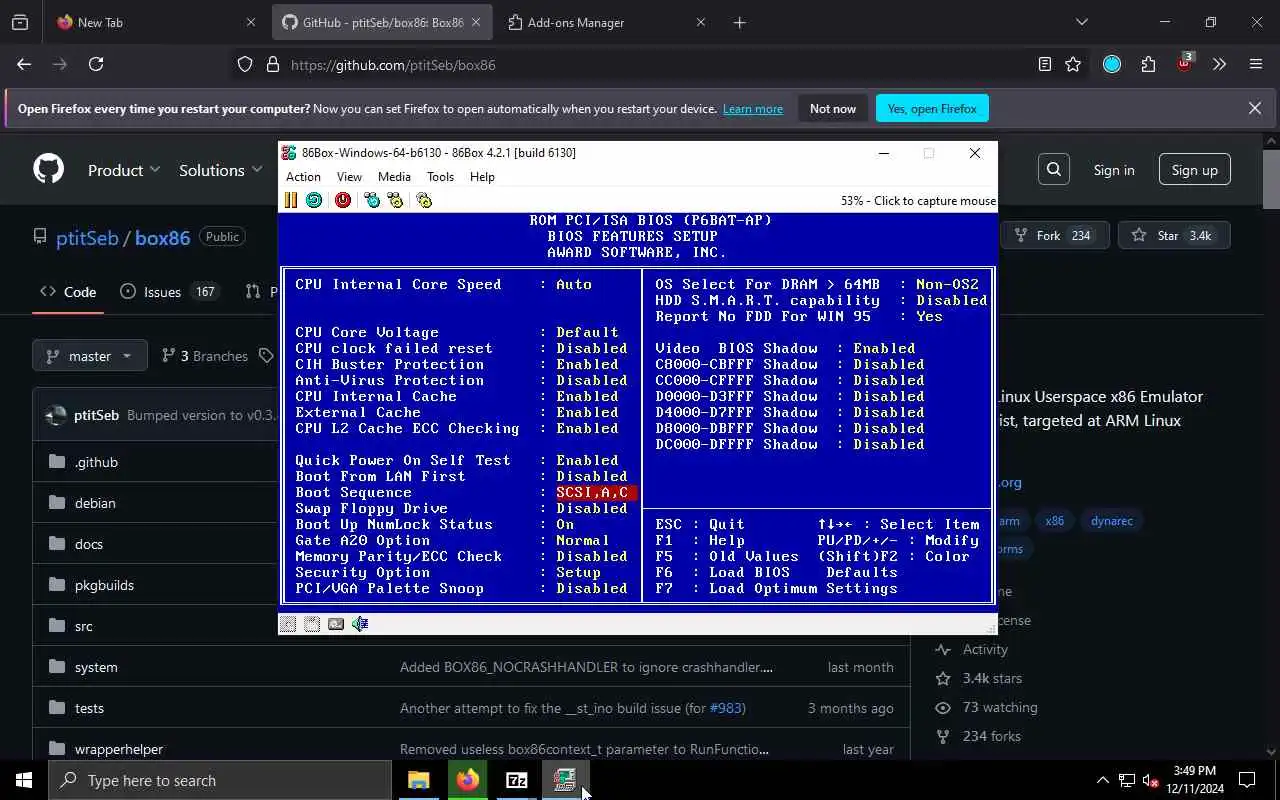
Task: Open Firefox extensions puzzle icon
Action: coord(1148,64)
